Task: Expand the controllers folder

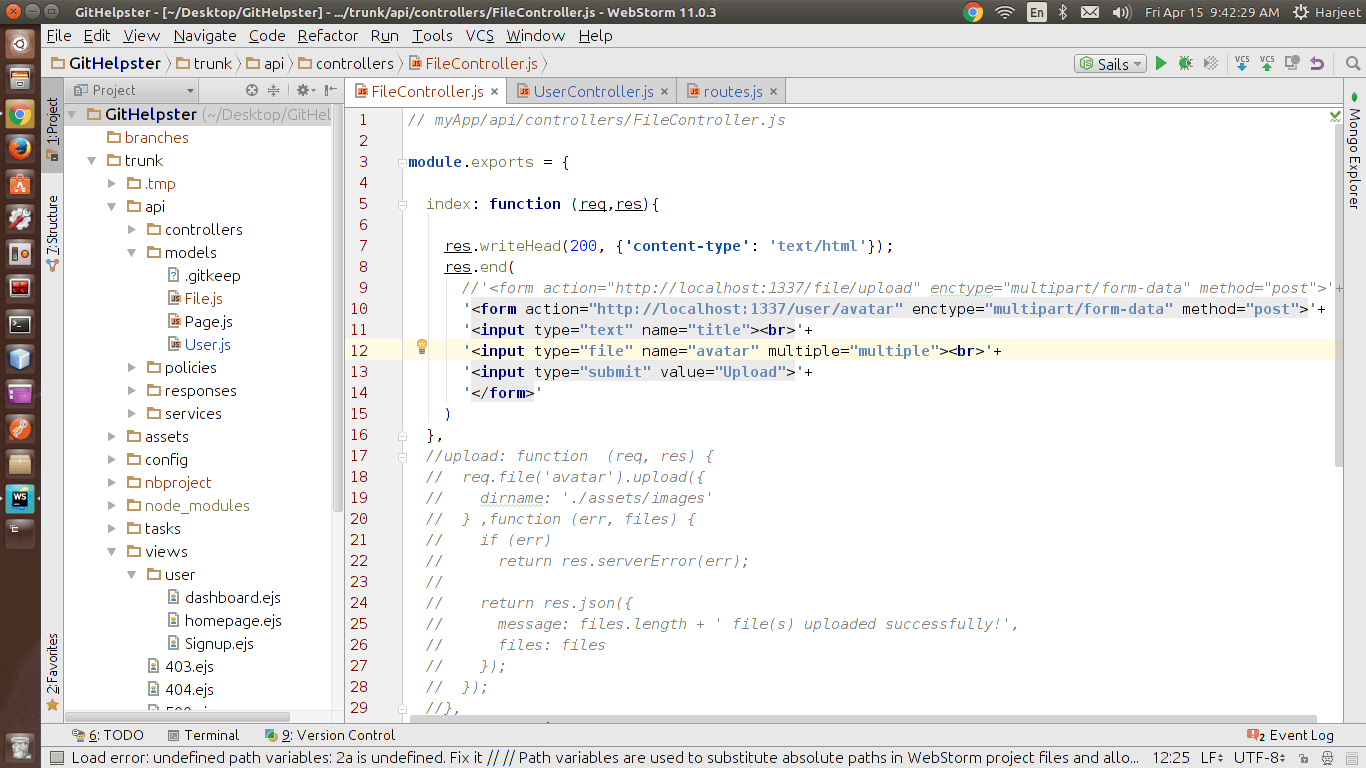Action: click(131, 230)
